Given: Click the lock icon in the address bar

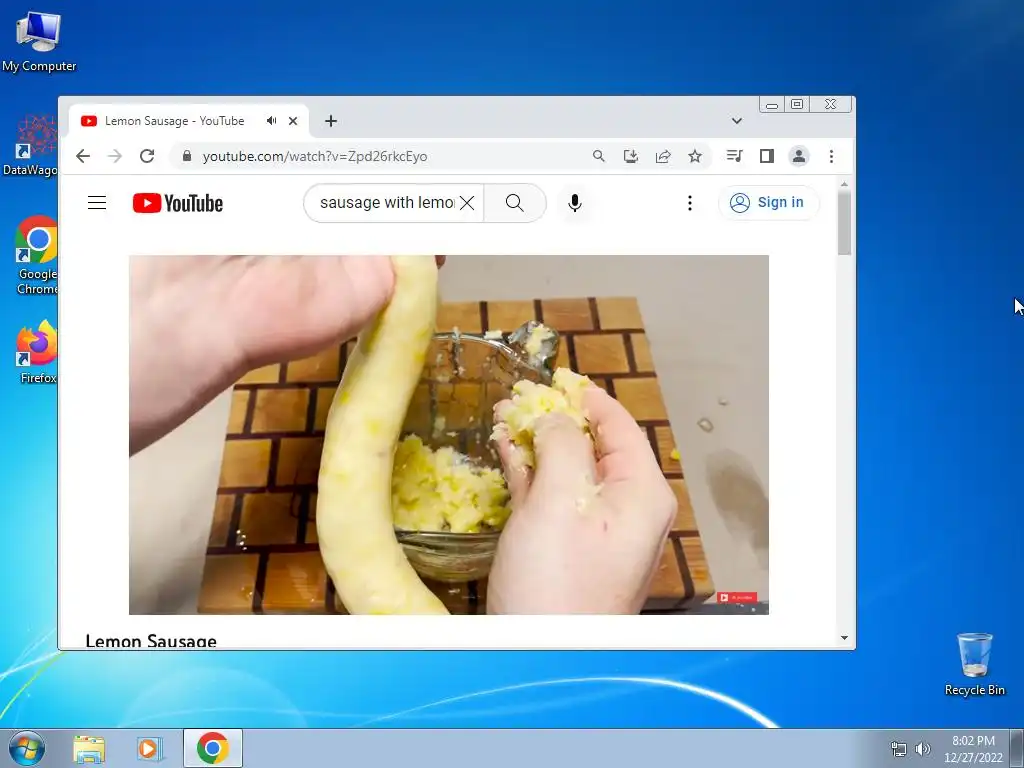Looking at the screenshot, I should coord(187,156).
